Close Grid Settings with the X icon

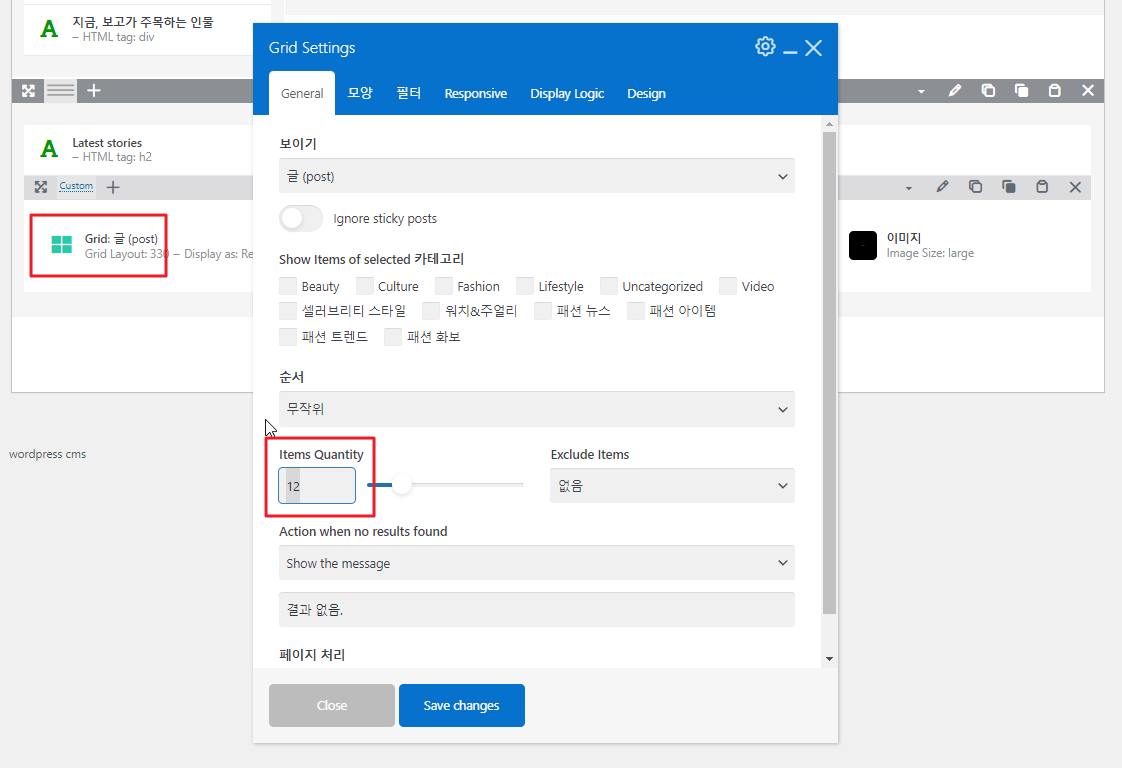pos(813,48)
